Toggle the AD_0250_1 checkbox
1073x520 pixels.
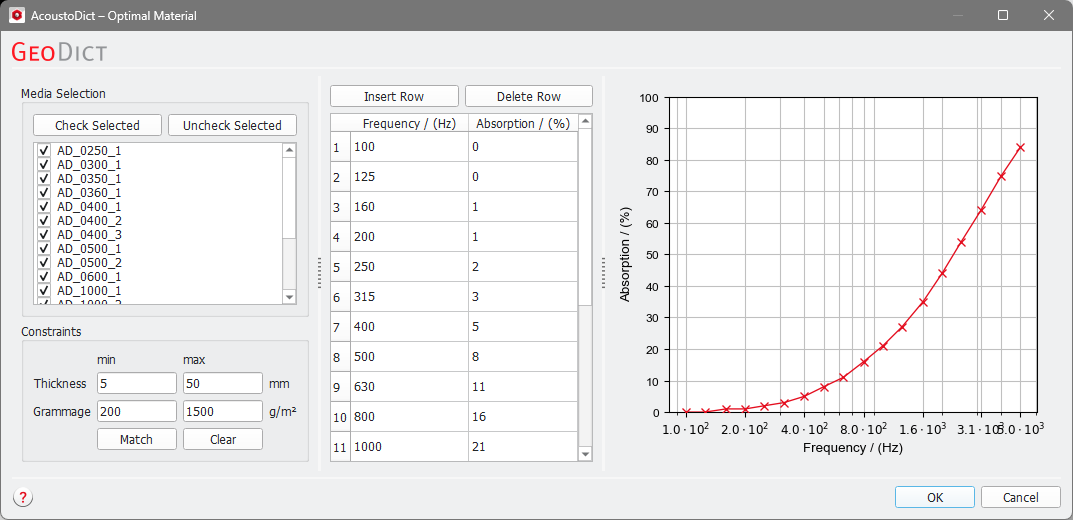coord(44,151)
